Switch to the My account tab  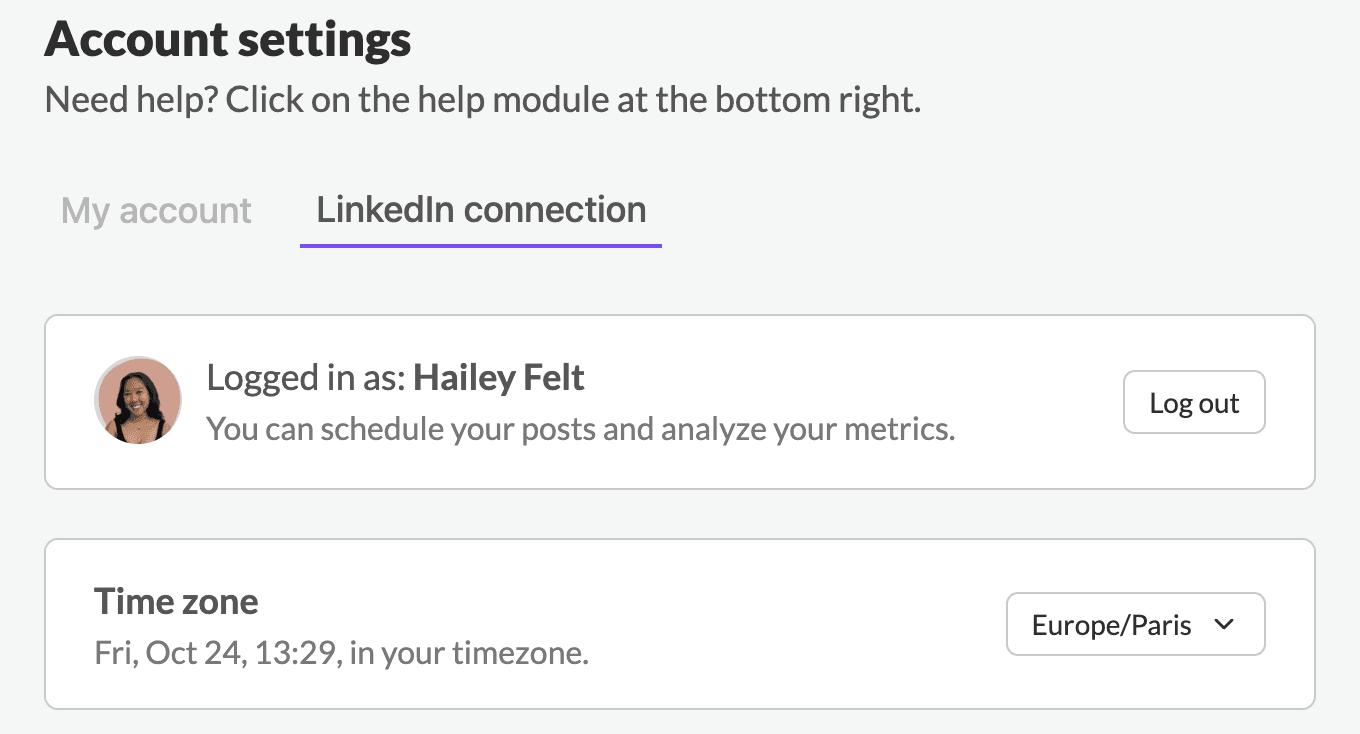click(x=156, y=211)
